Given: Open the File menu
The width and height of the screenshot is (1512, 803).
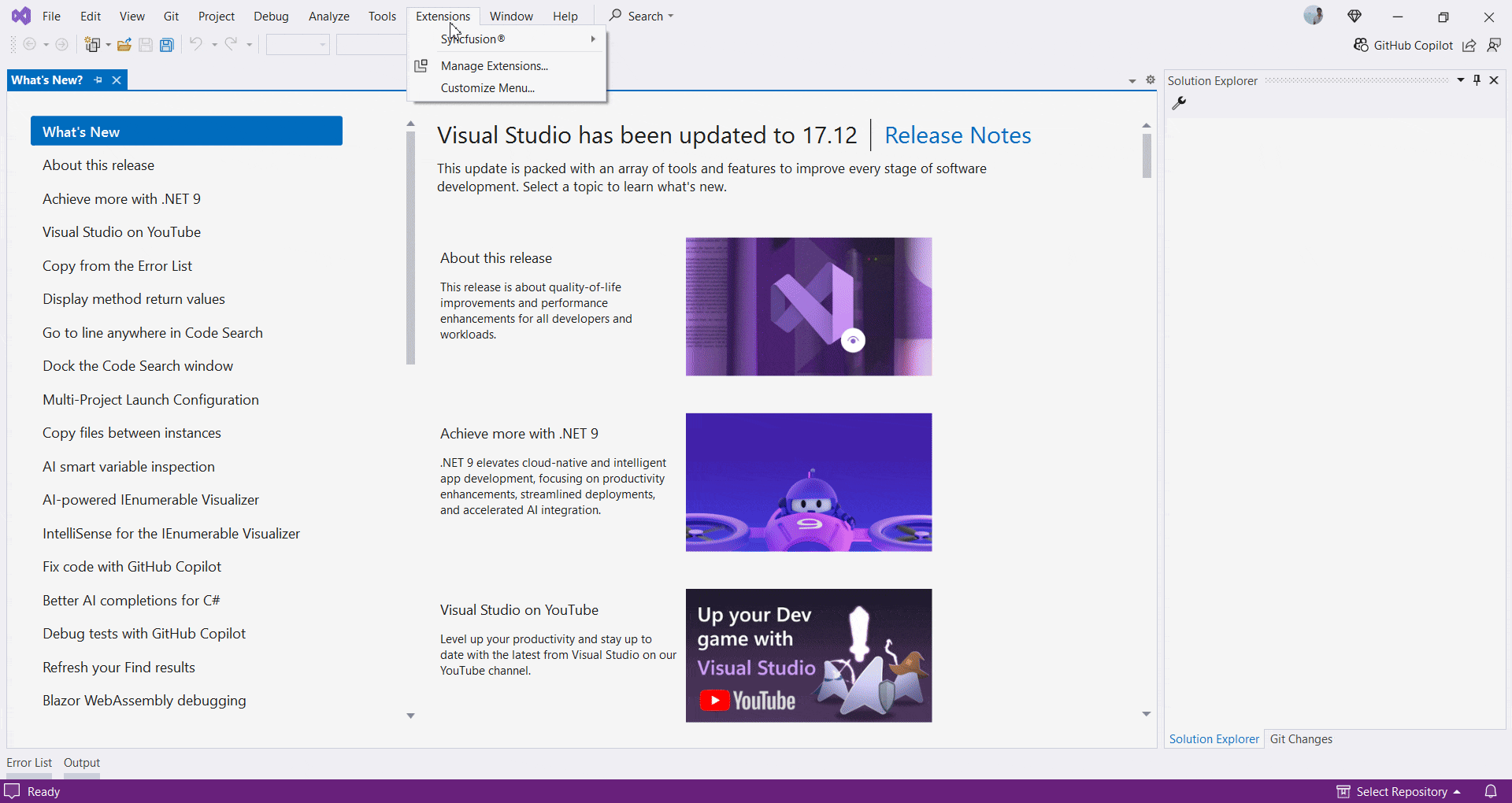Looking at the screenshot, I should [51, 16].
